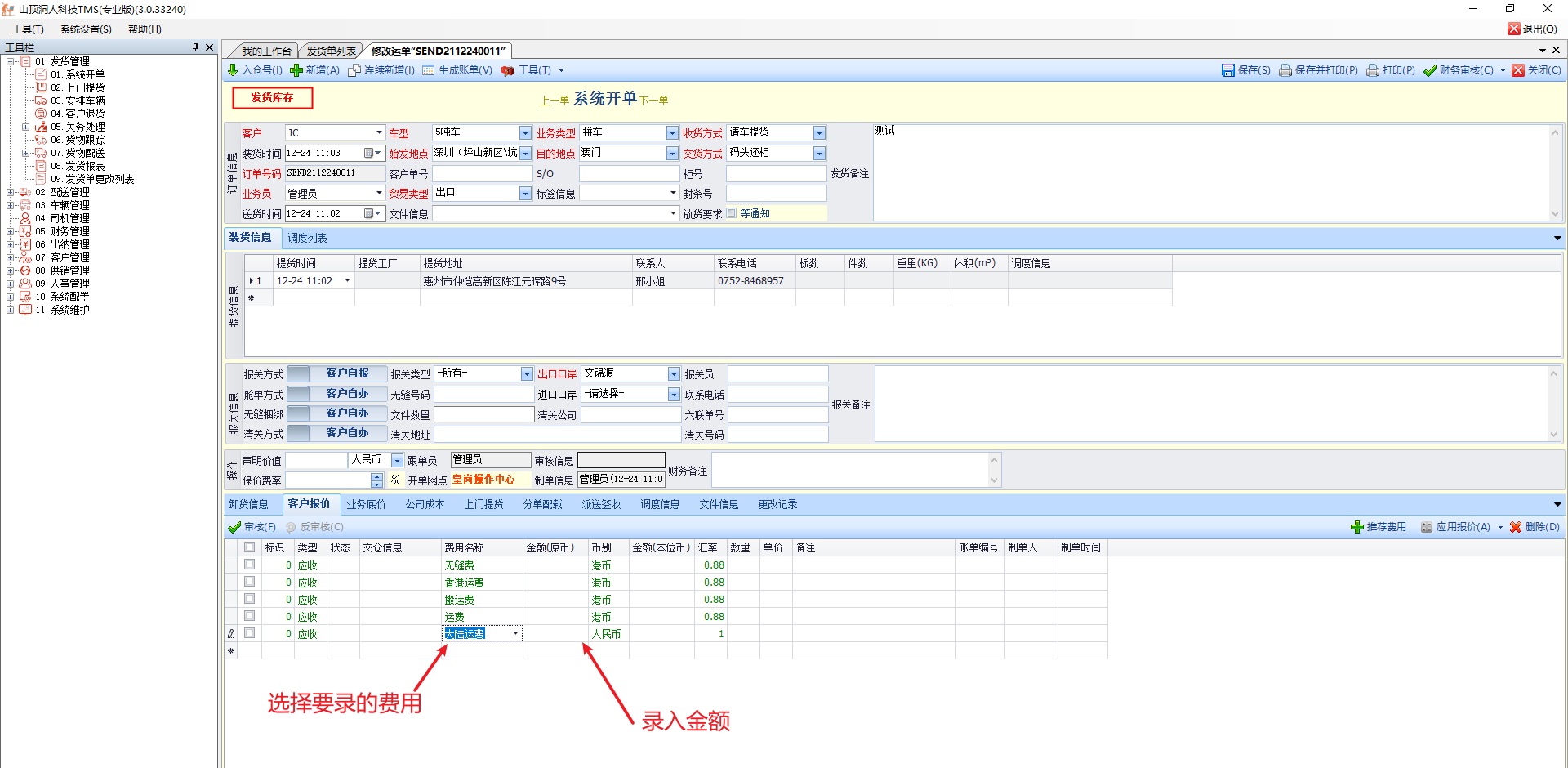Check the box on the 香港运费 row
Screen dimensions: 1568x768
point(250,582)
